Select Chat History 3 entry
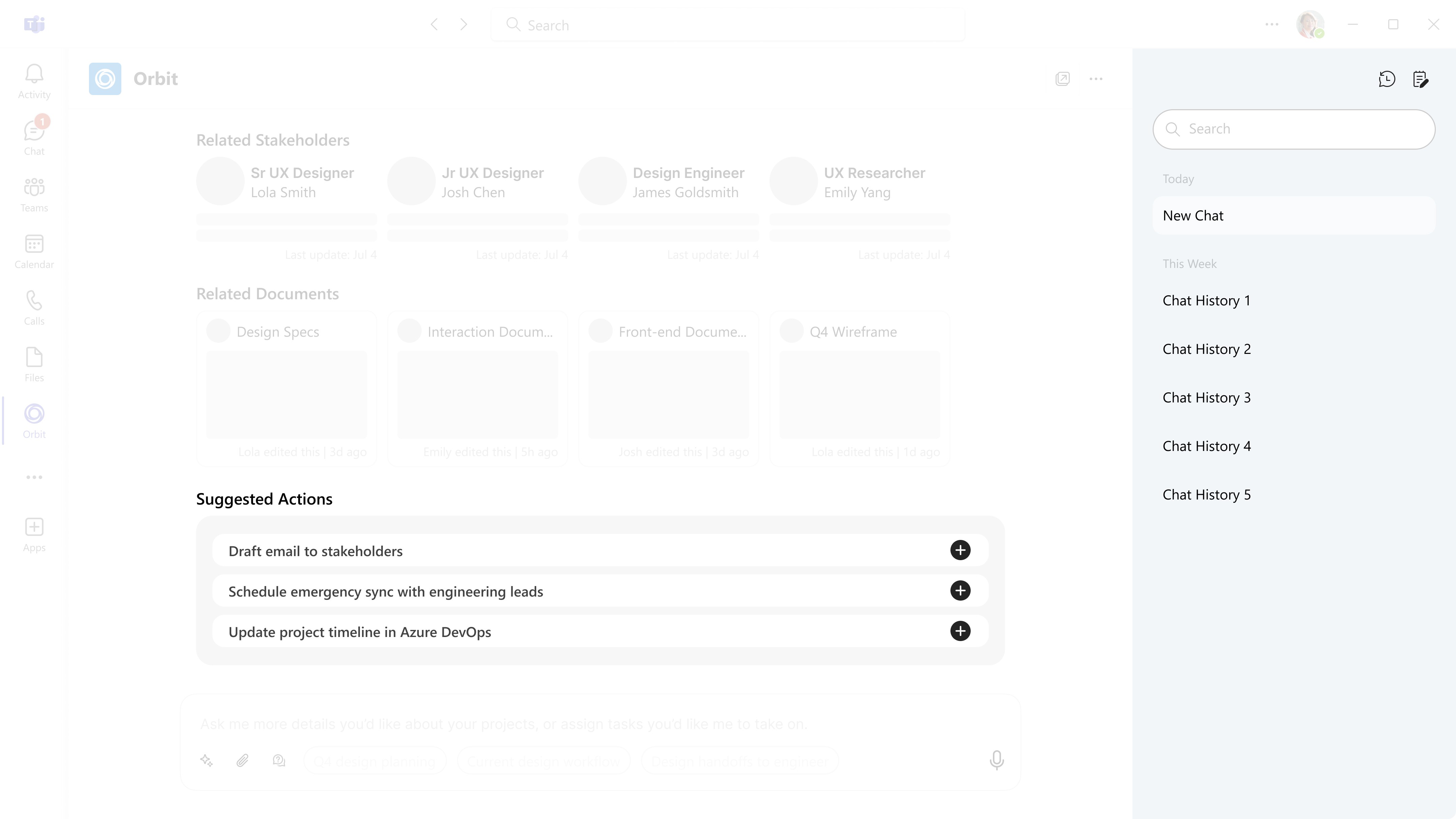The image size is (1456, 819). pos(1206,398)
